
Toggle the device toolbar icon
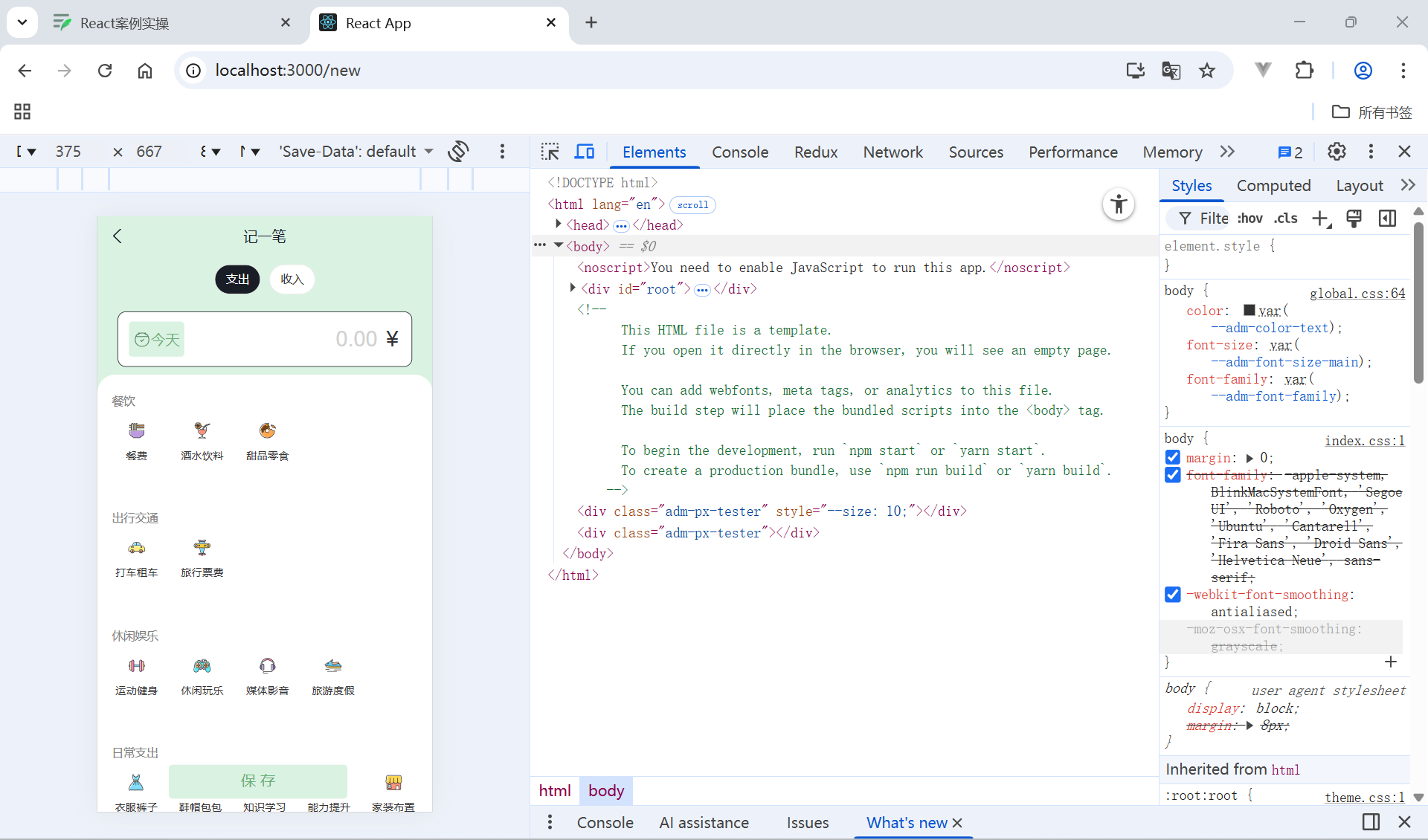pyautogui.click(x=585, y=152)
